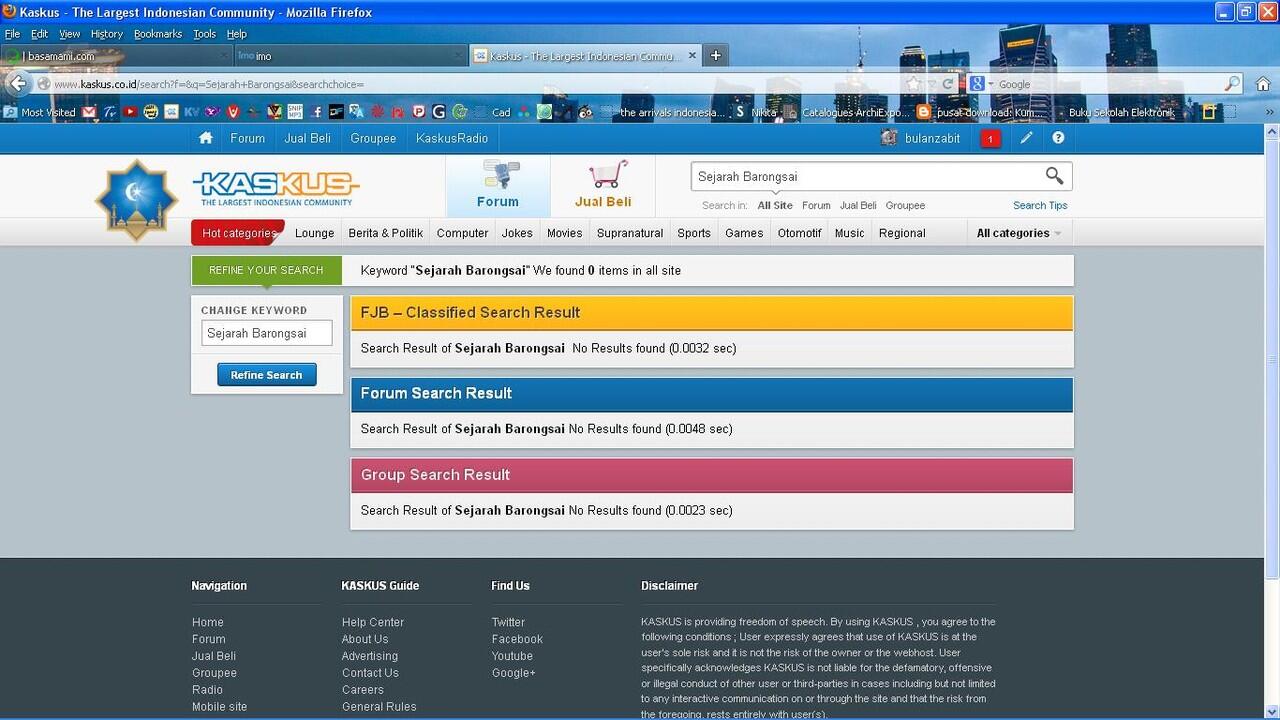Expand the All categories dropdown
The width and height of the screenshot is (1280, 720).
click(x=1018, y=233)
